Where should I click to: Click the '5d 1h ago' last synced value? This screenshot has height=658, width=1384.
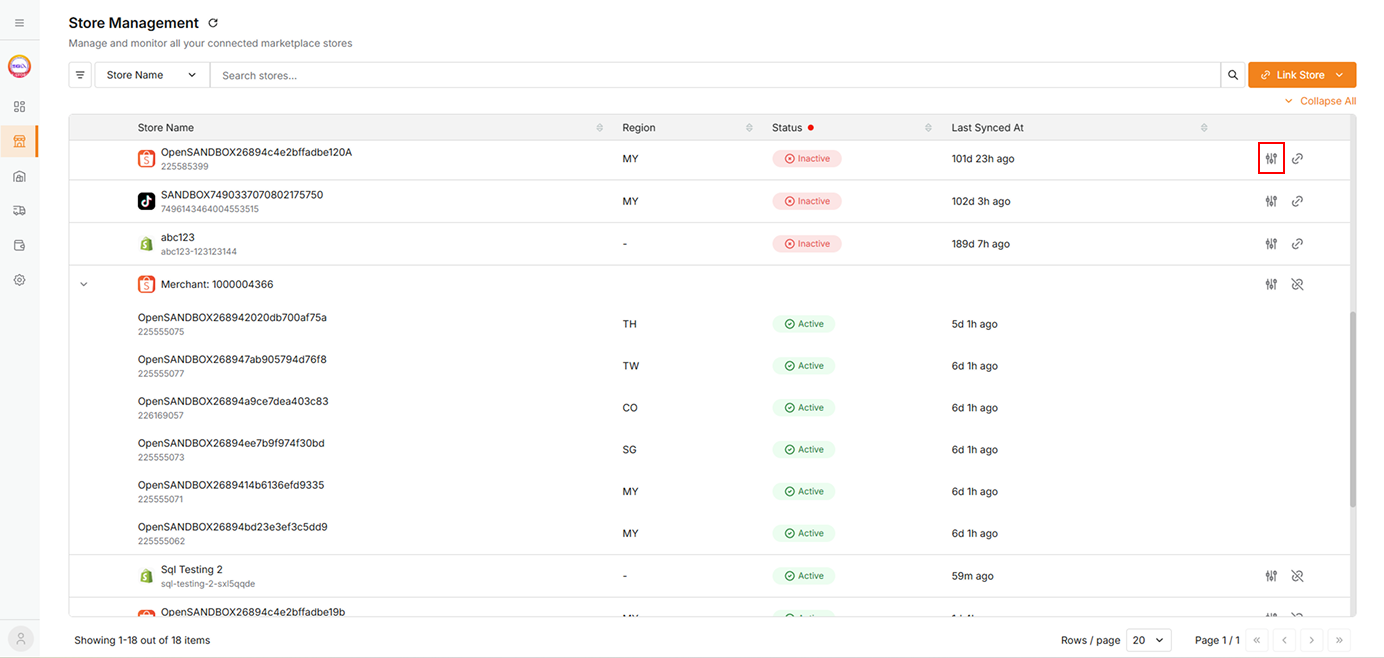pos(974,324)
